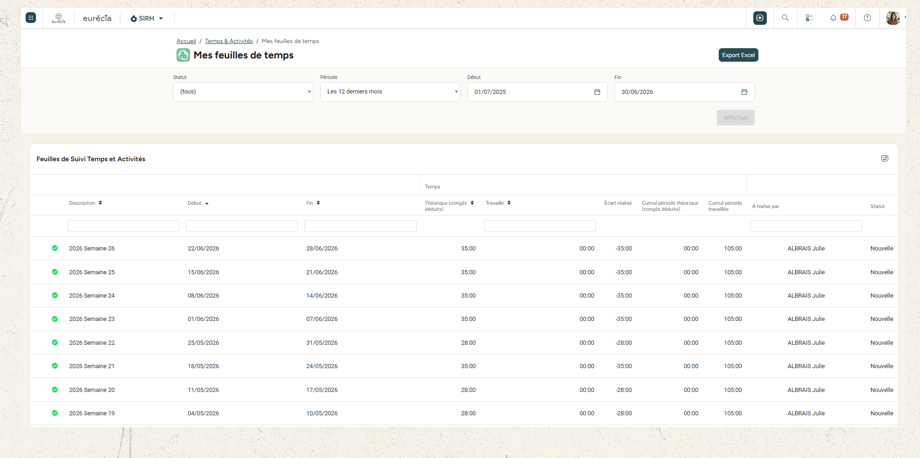Viewport: 920px width, 458px height.
Task: Click the plus quick-add icon in header
Action: click(x=760, y=18)
